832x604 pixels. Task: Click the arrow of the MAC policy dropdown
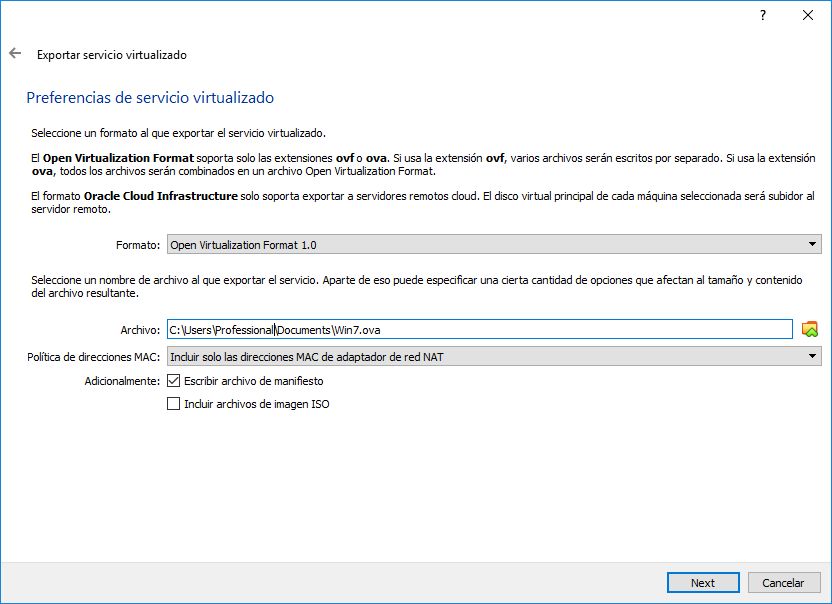tap(813, 355)
